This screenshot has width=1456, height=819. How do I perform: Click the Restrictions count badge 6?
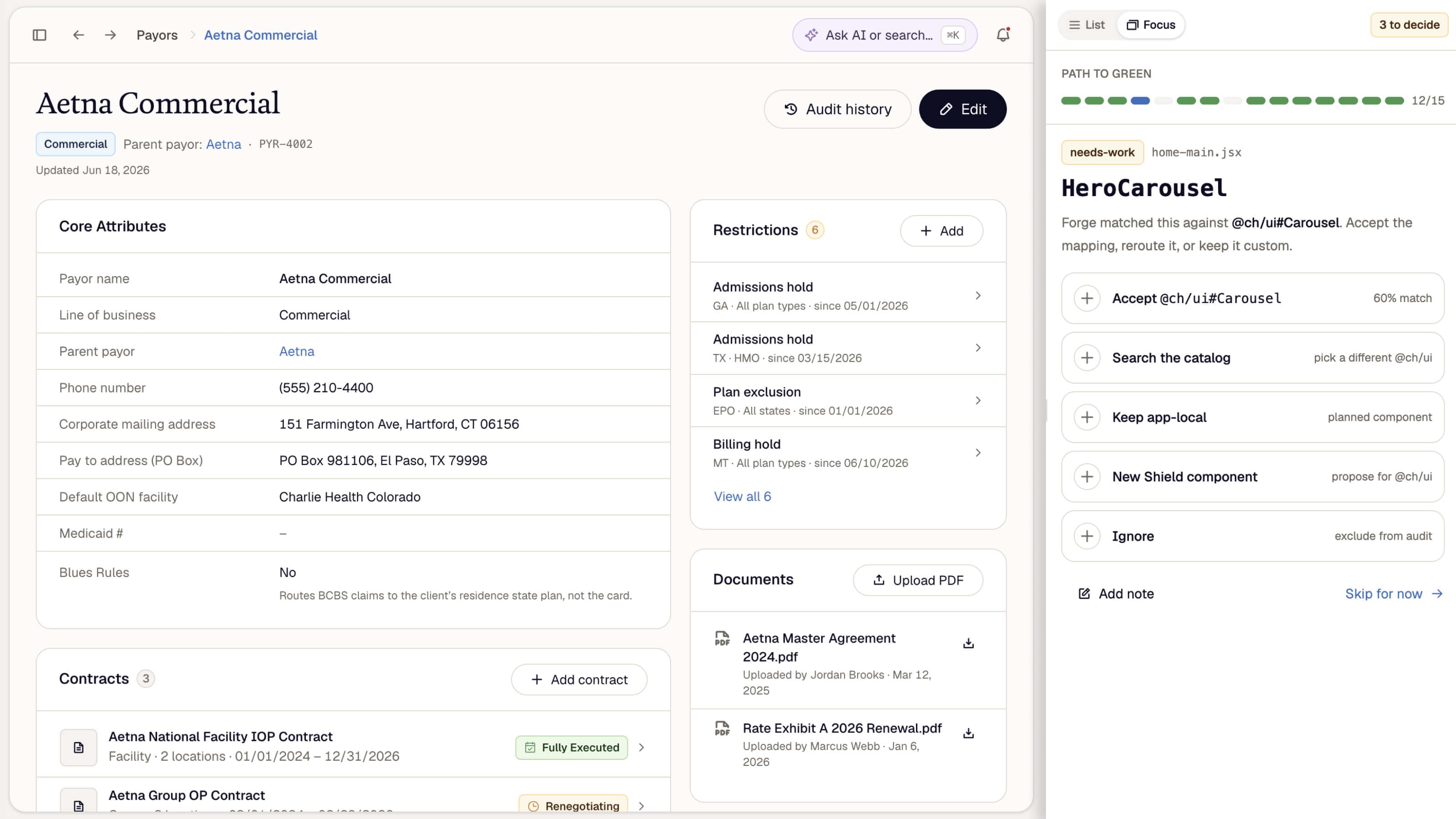[814, 230]
